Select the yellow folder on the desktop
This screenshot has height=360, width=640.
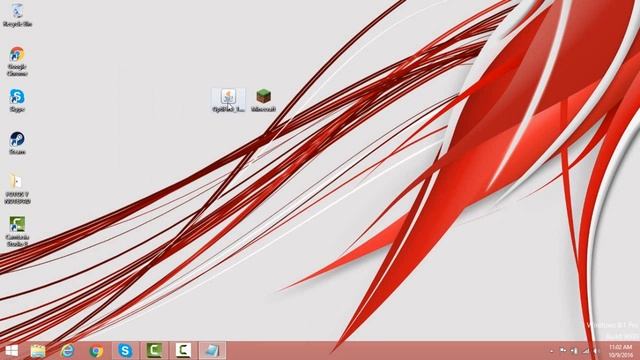pos(17,189)
